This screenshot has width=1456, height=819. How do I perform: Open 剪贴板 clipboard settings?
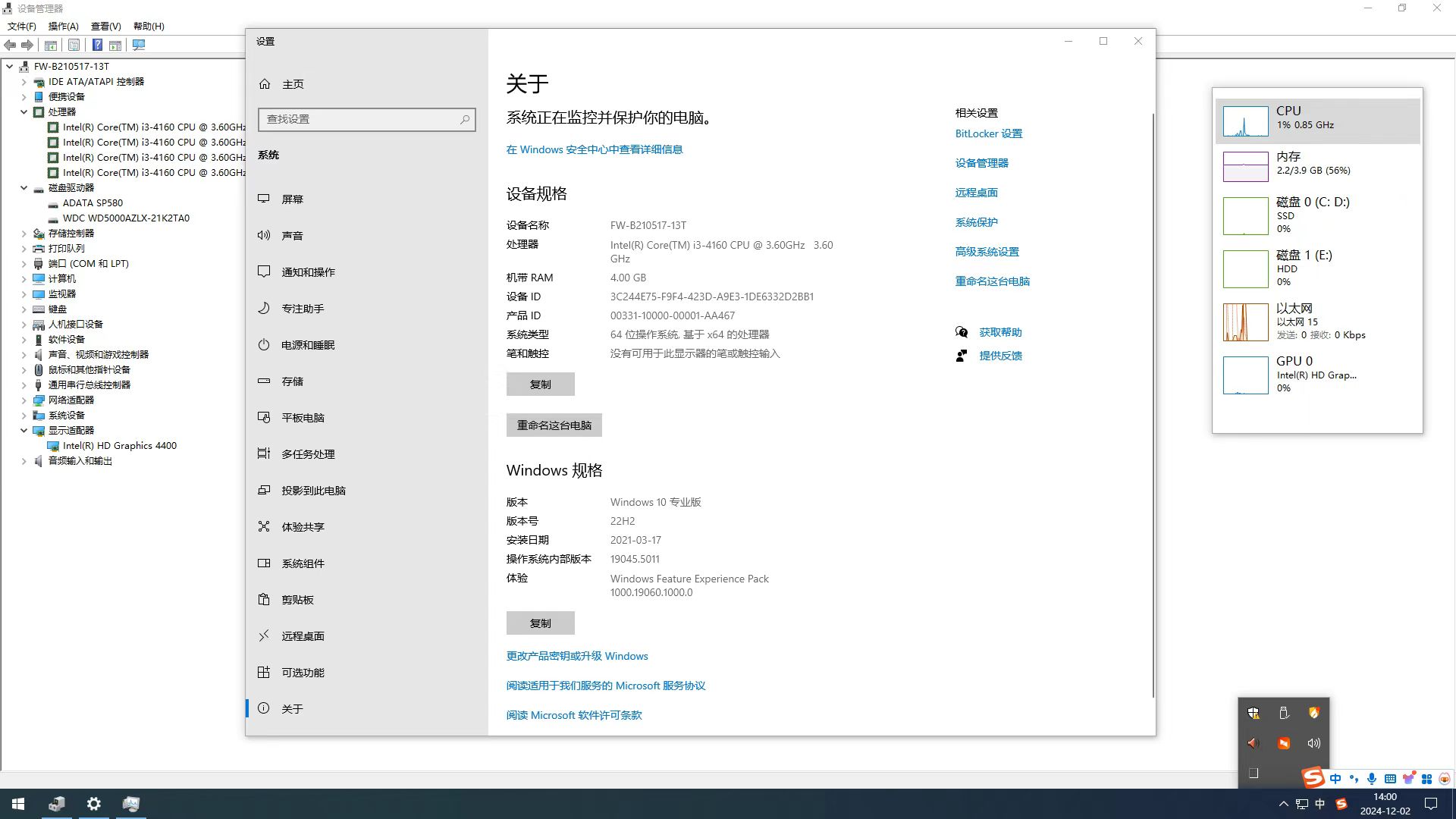pos(367,600)
